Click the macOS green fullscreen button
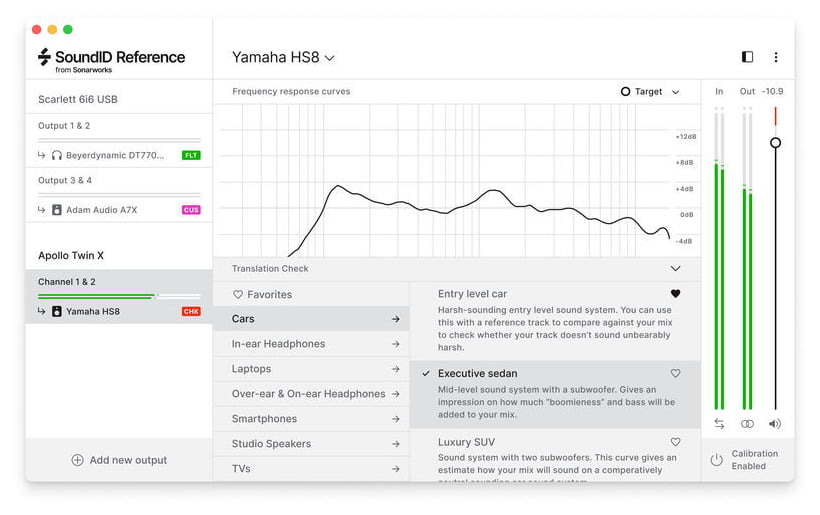The height and width of the screenshot is (515, 820). tap(68, 29)
